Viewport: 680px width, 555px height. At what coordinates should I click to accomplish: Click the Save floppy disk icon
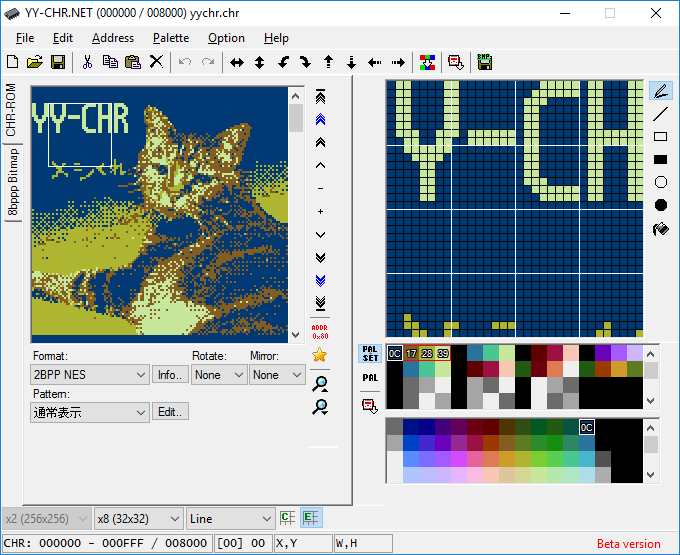pyautogui.click(x=58, y=62)
